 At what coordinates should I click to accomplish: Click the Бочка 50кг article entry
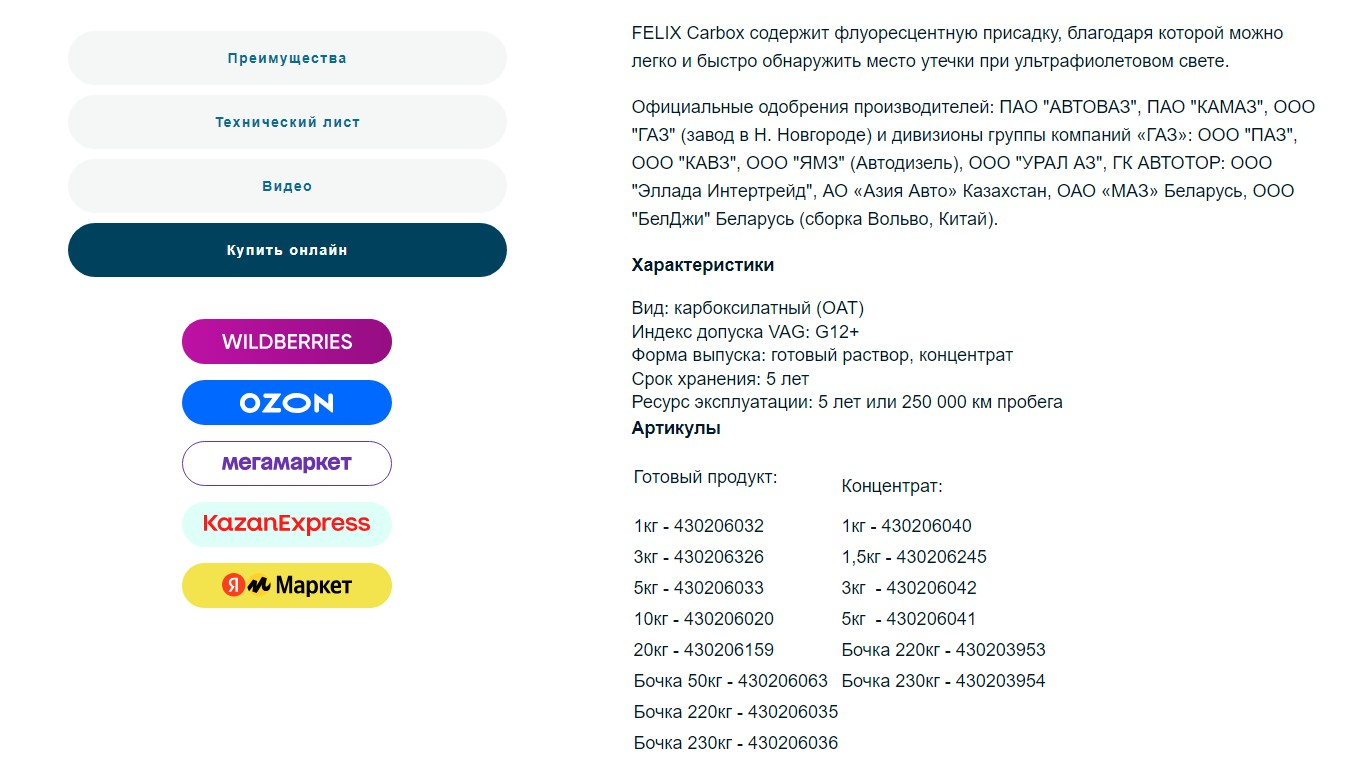[731, 681]
